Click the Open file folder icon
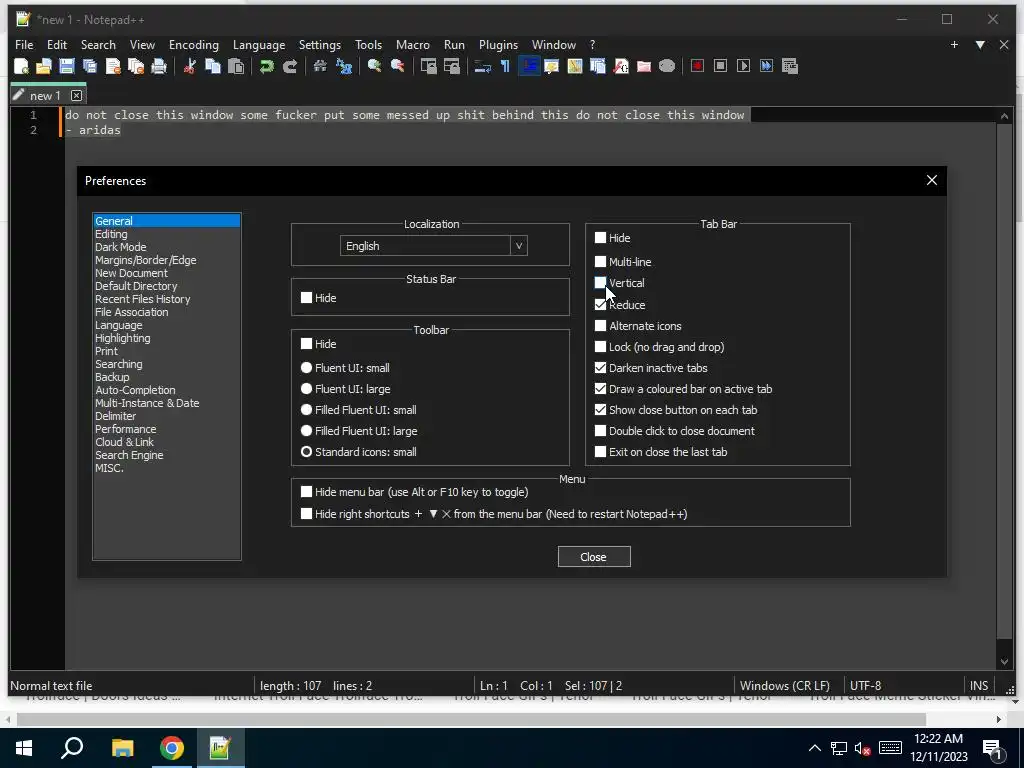 click(x=44, y=66)
